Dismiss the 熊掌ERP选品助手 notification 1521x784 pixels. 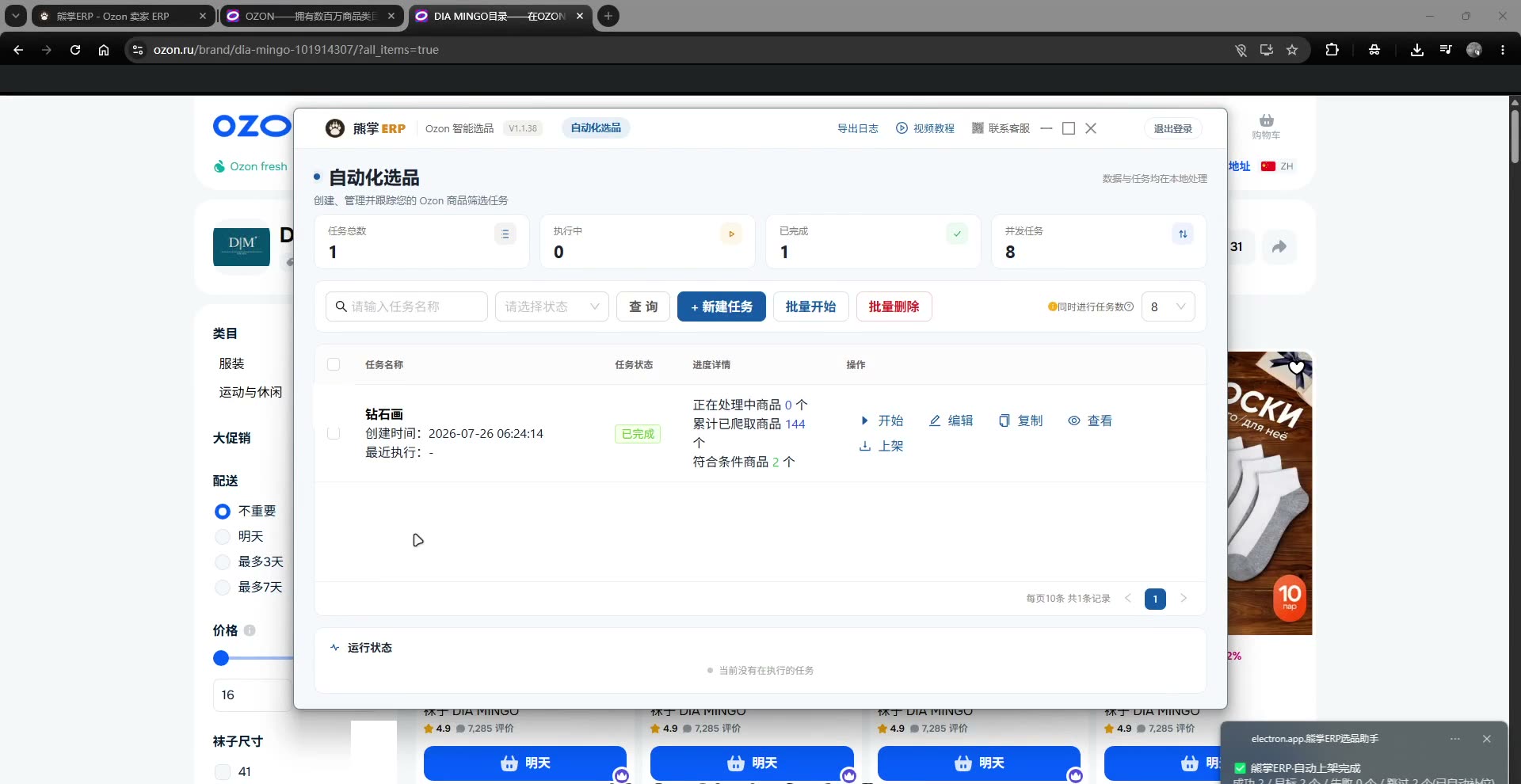coord(1487,739)
